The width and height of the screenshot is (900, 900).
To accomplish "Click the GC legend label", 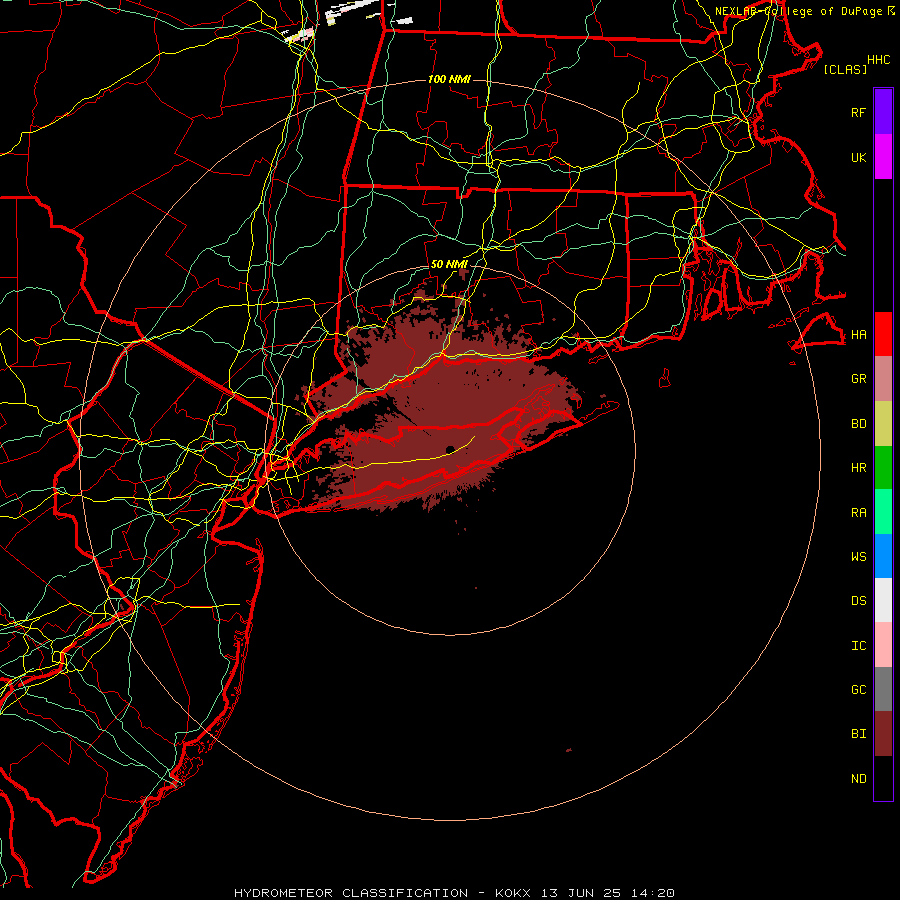I will click(858, 690).
